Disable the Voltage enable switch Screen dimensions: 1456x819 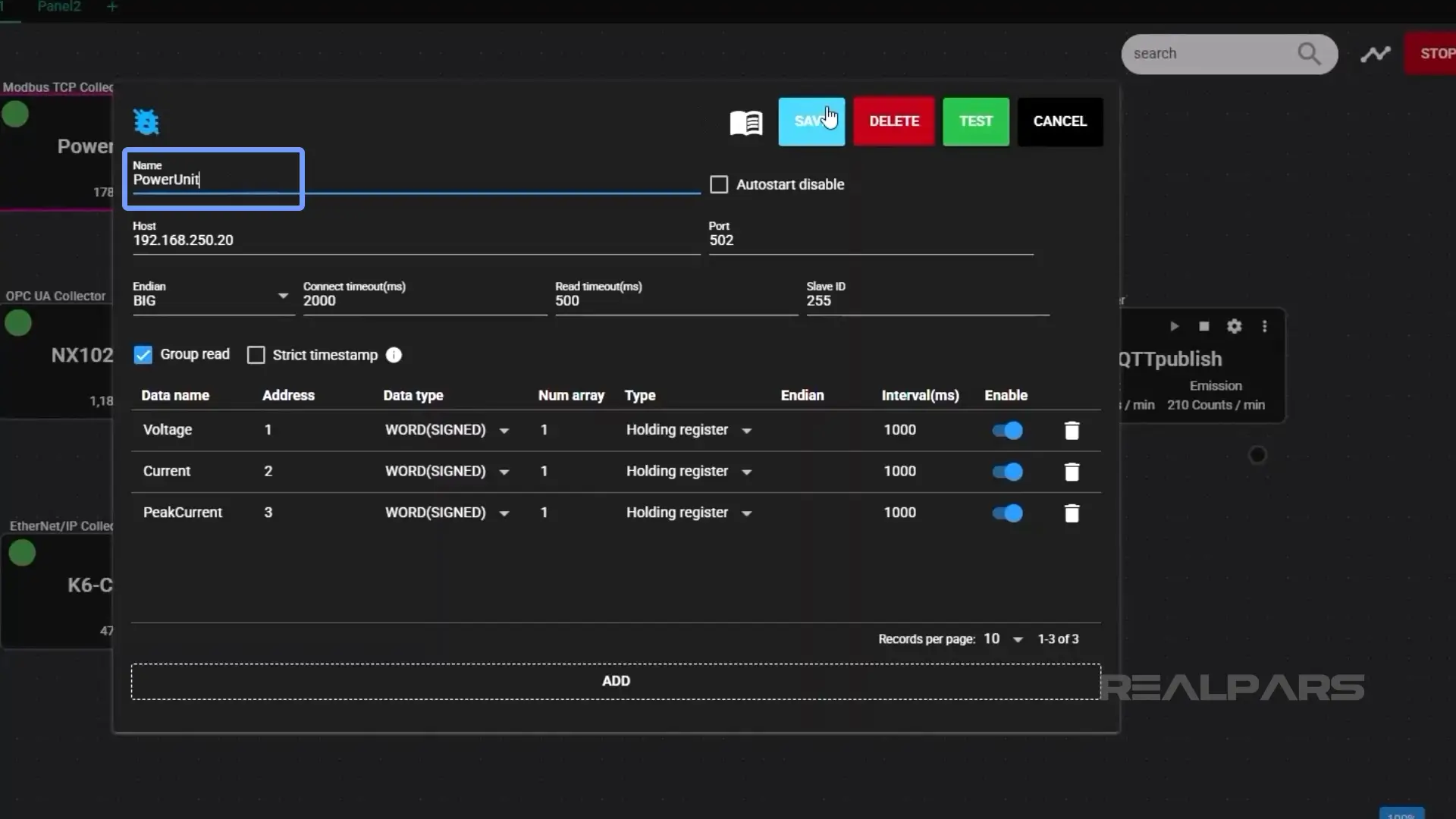pyautogui.click(x=1007, y=431)
